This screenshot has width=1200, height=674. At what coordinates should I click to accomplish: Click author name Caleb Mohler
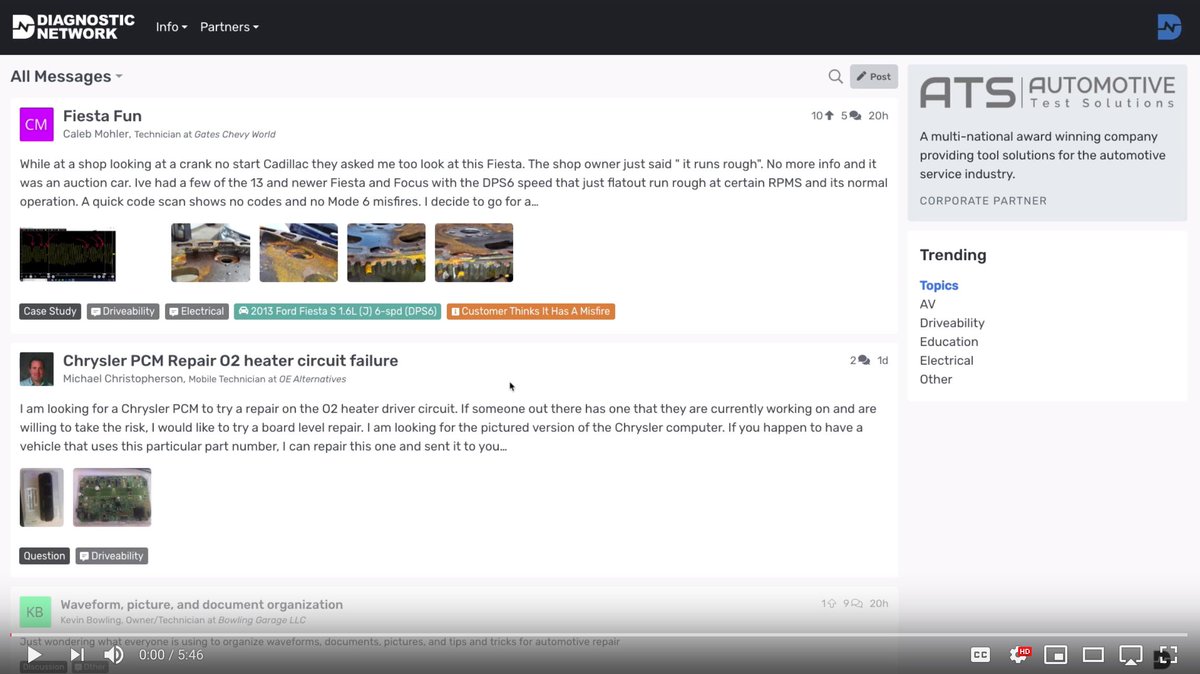(x=96, y=134)
